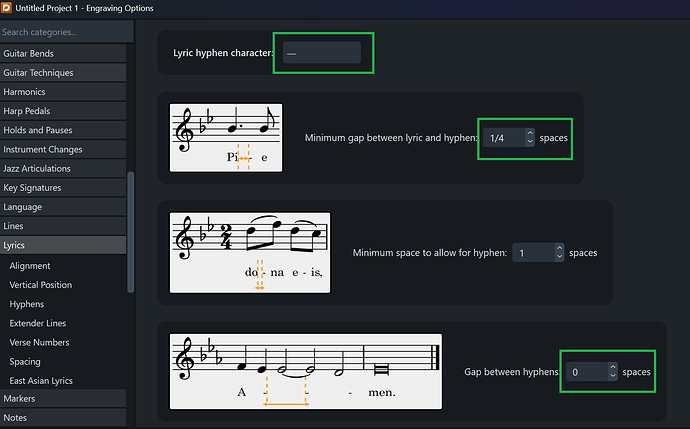Image resolution: width=690 pixels, height=429 pixels.
Task: Increase minimum gap between lyric and hyphen
Action: pyautogui.click(x=529, y=134)
